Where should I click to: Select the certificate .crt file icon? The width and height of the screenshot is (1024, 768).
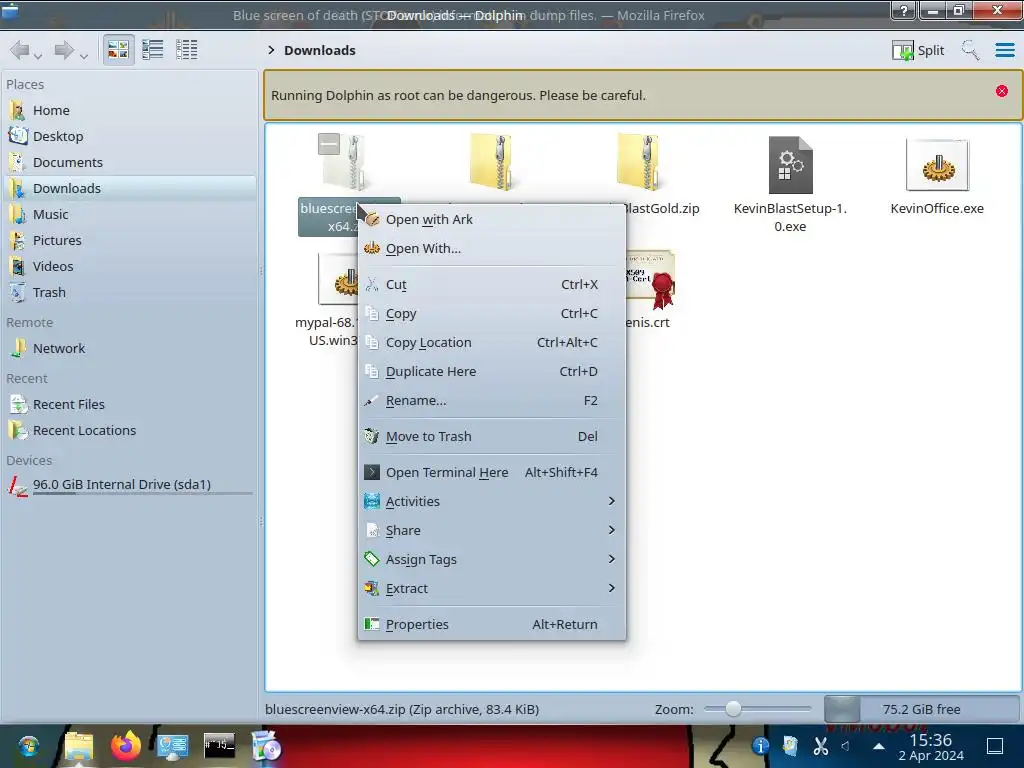pos(650,280)
